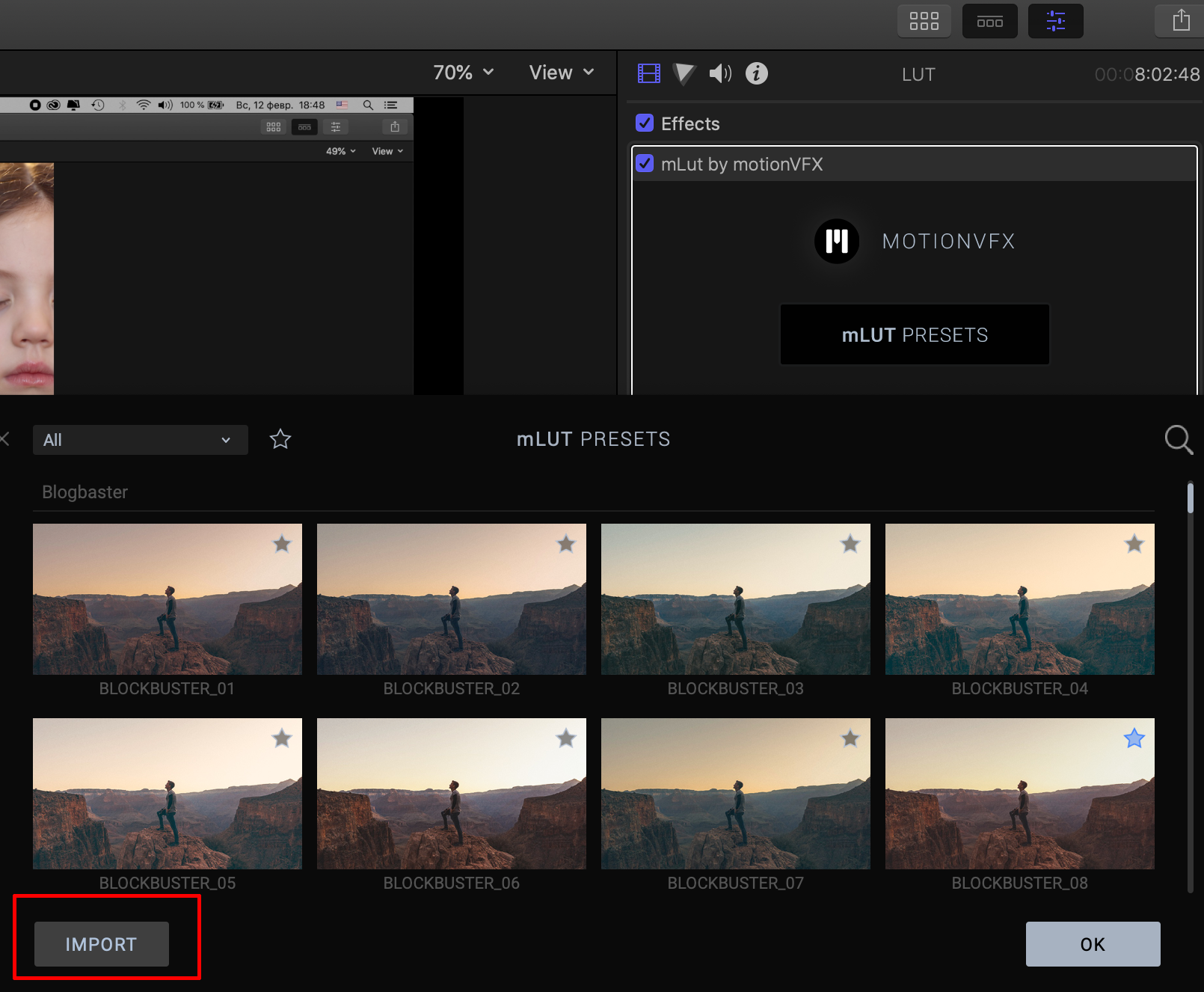The width and height of the screenshot is (1204, 992).
Task: Confirm with the OK button
Action: 1093,944
